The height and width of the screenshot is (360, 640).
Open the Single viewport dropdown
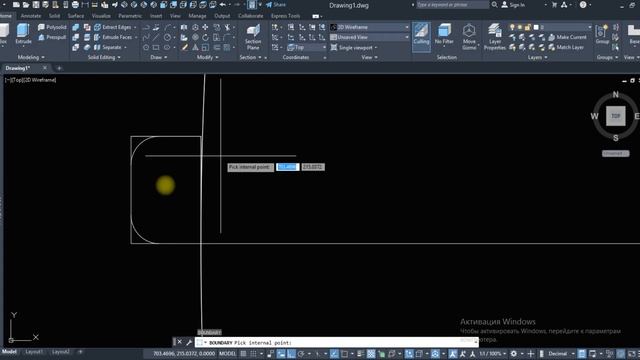click(354, 47)
